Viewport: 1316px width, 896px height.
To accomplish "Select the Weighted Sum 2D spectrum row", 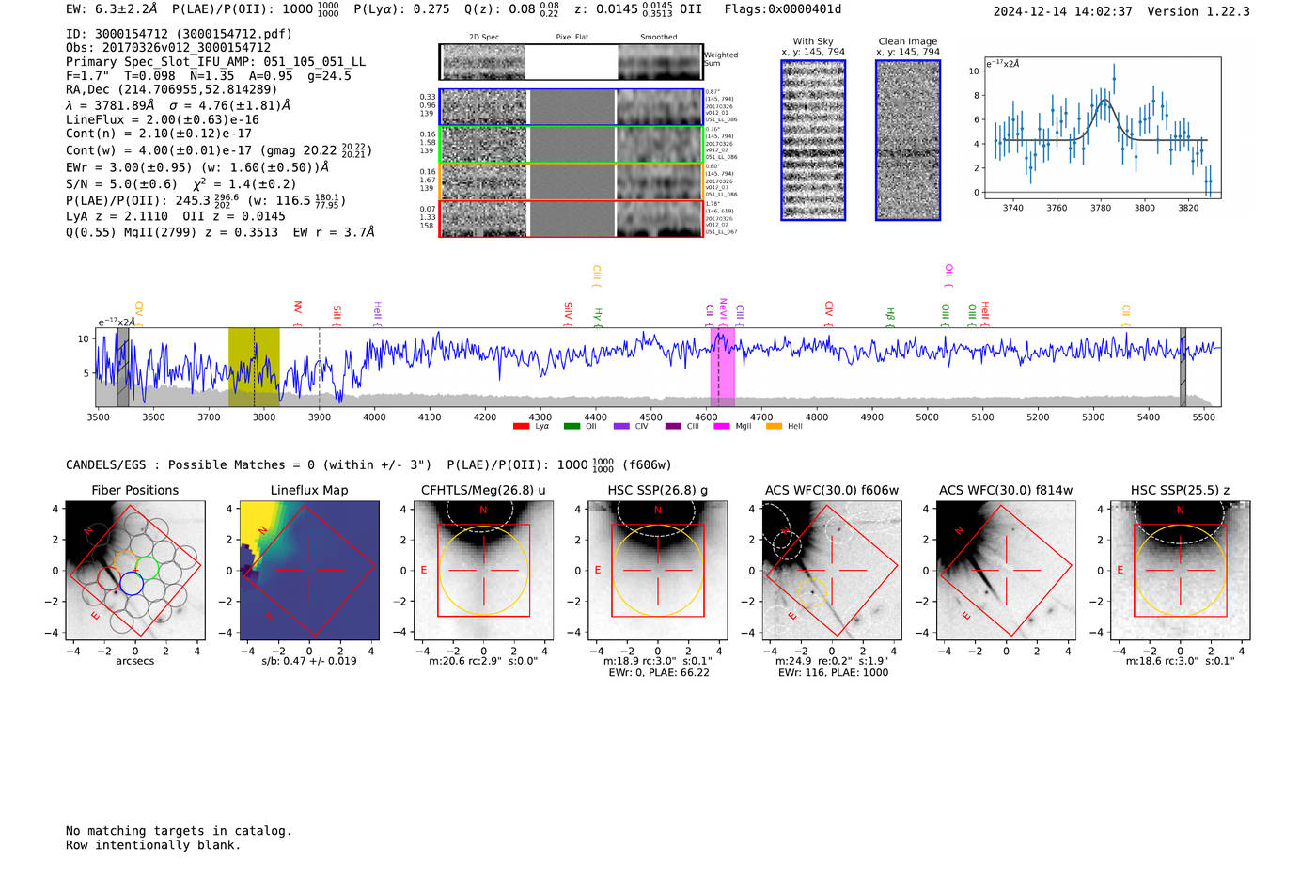I will point(572,62).
